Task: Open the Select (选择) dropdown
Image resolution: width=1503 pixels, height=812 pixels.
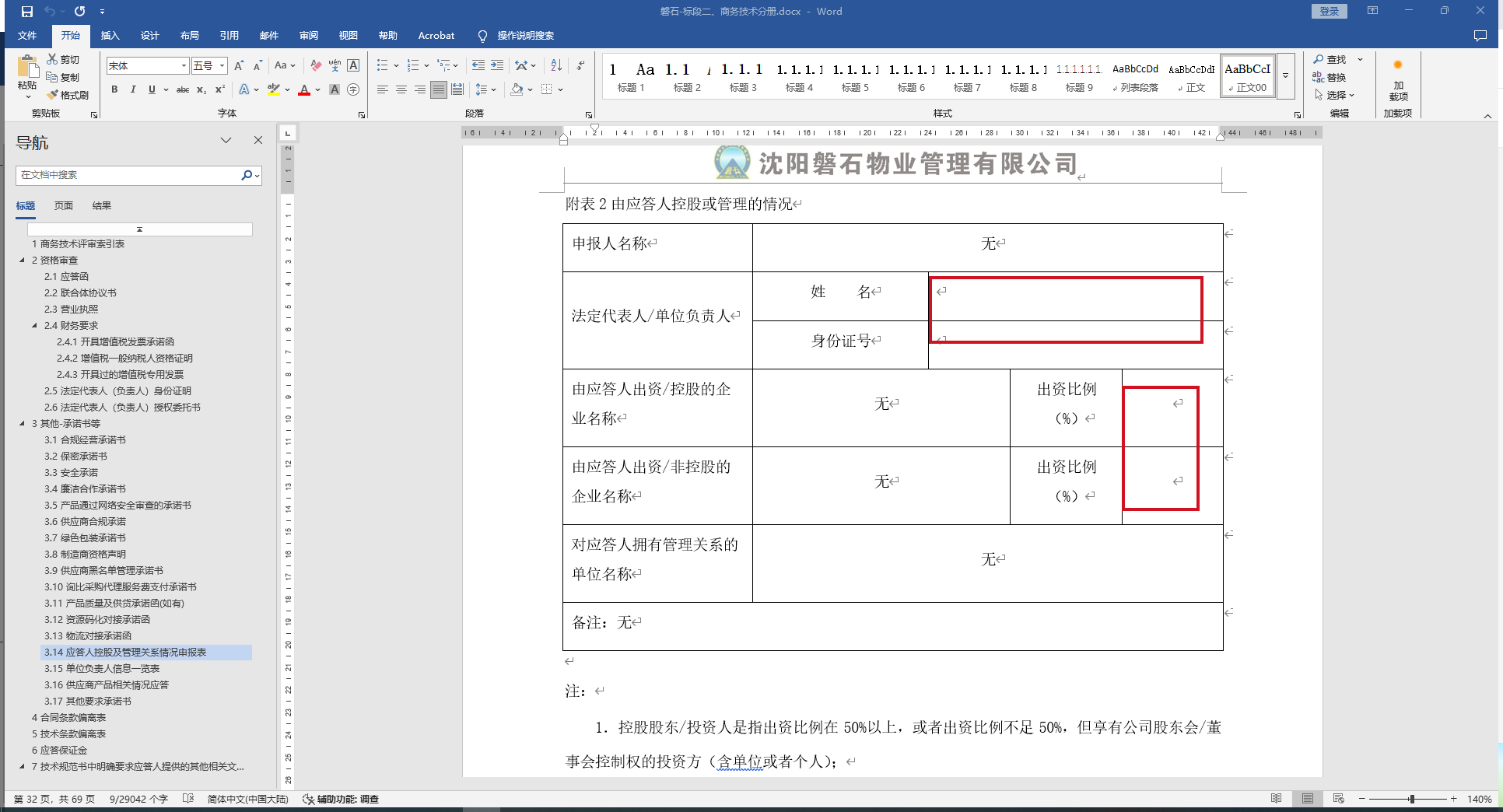Action: (x=1335, y=95)
